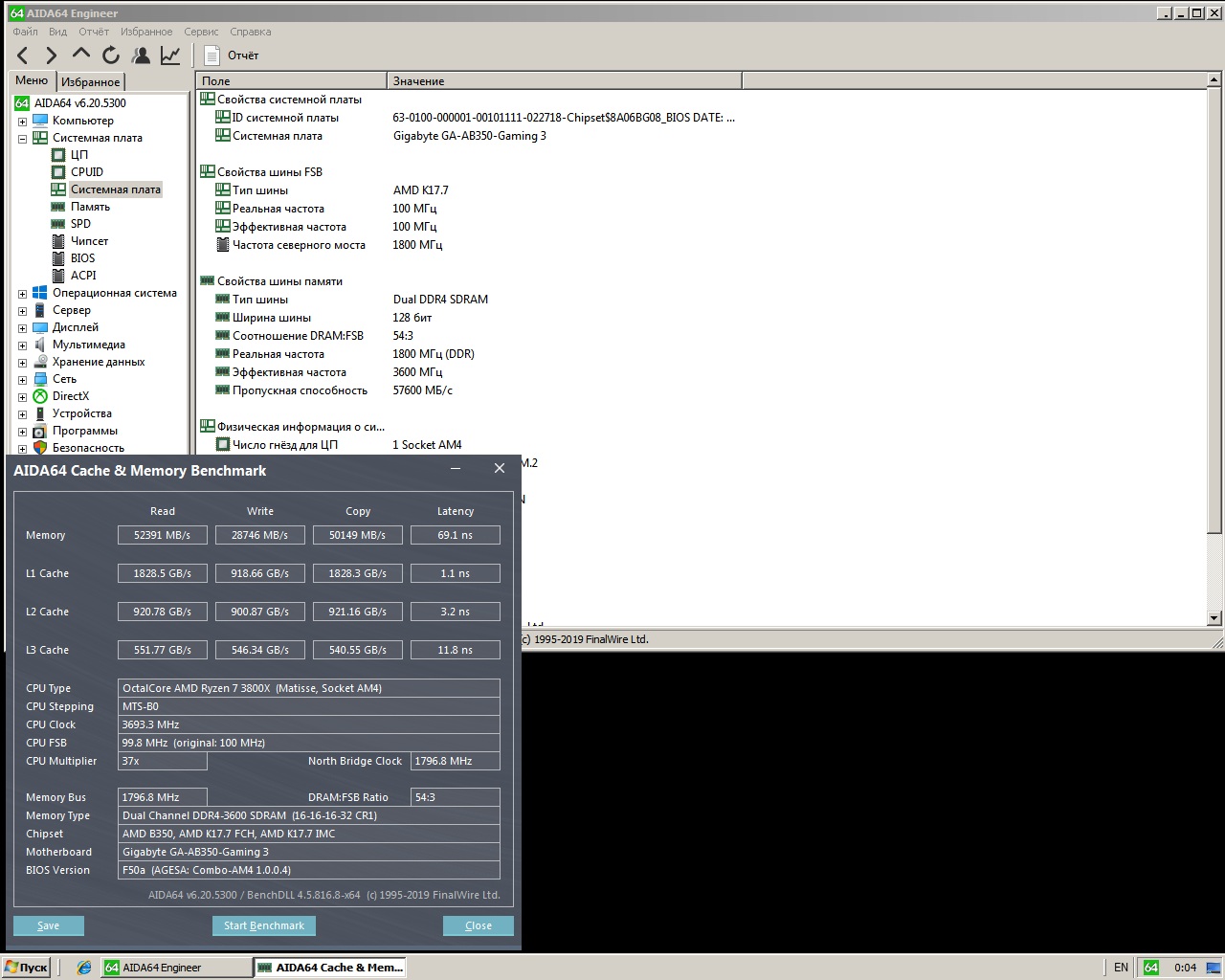This screenshot has width=1225, height=980.
Task: Expand the Устройства tree node
Action: (22, 414)
